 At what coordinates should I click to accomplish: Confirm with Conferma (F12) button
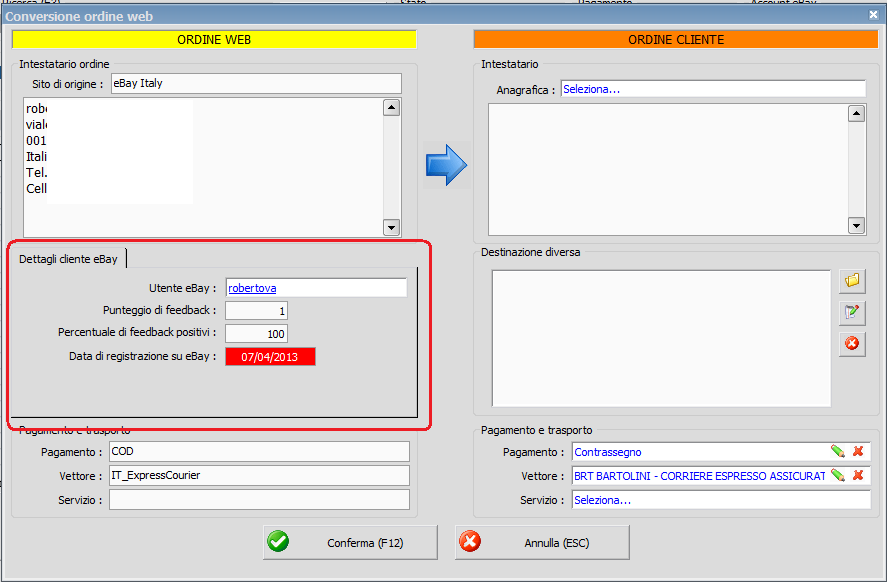coord(350,542)
